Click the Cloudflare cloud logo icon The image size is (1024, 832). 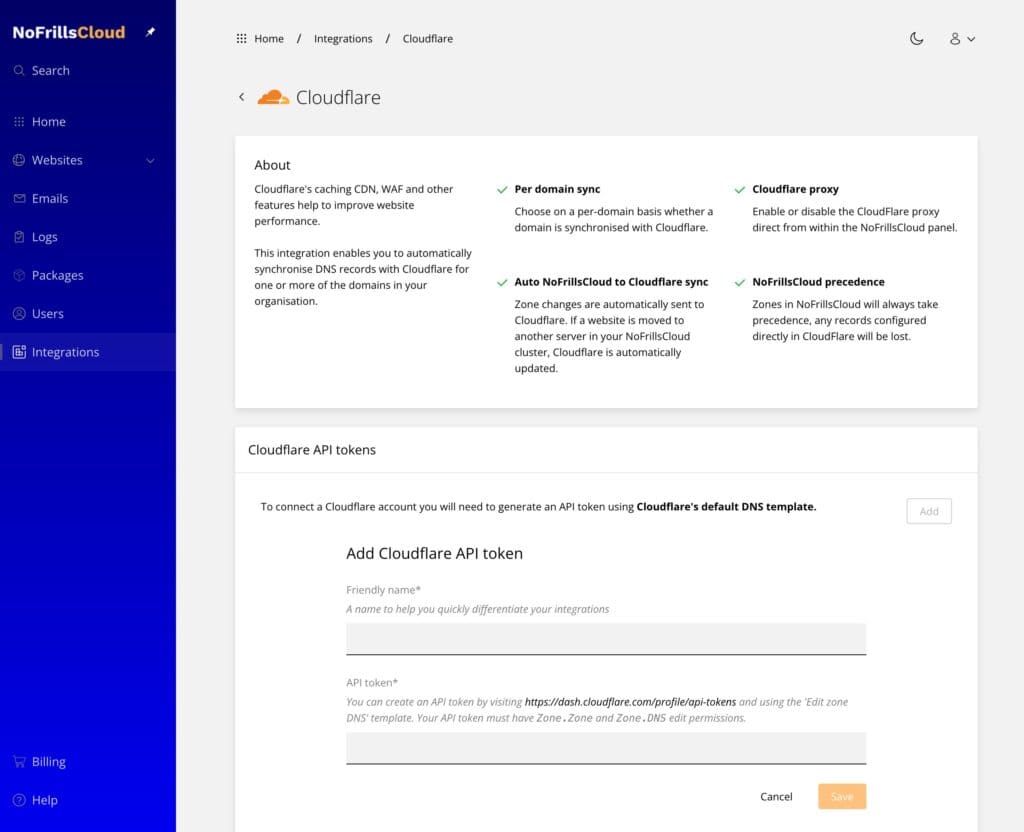(273, 97)
